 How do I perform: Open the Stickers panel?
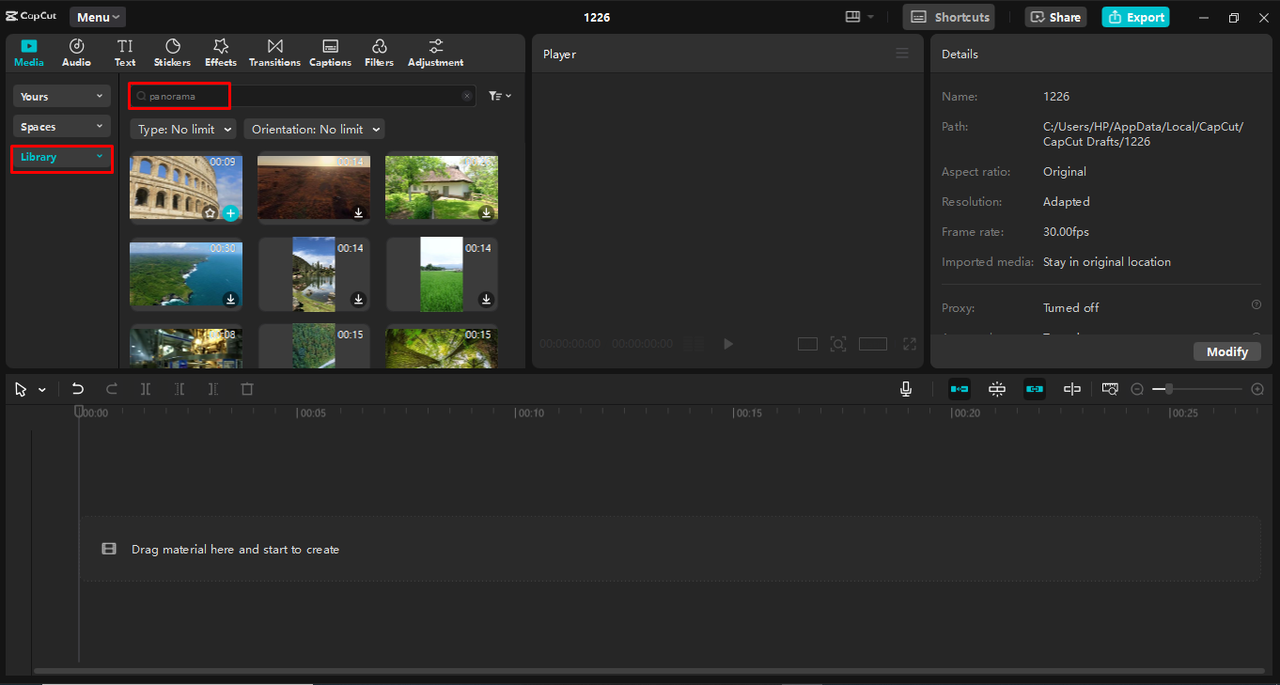coord(171,52)
